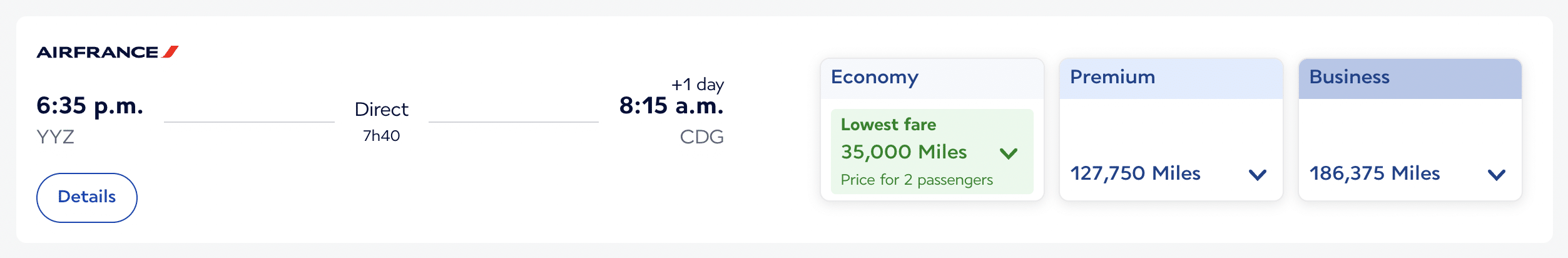The height and width of the screenshot is (258, 1568).
Task: Select the Business cabin header
Action: (x=1349, y=77)
